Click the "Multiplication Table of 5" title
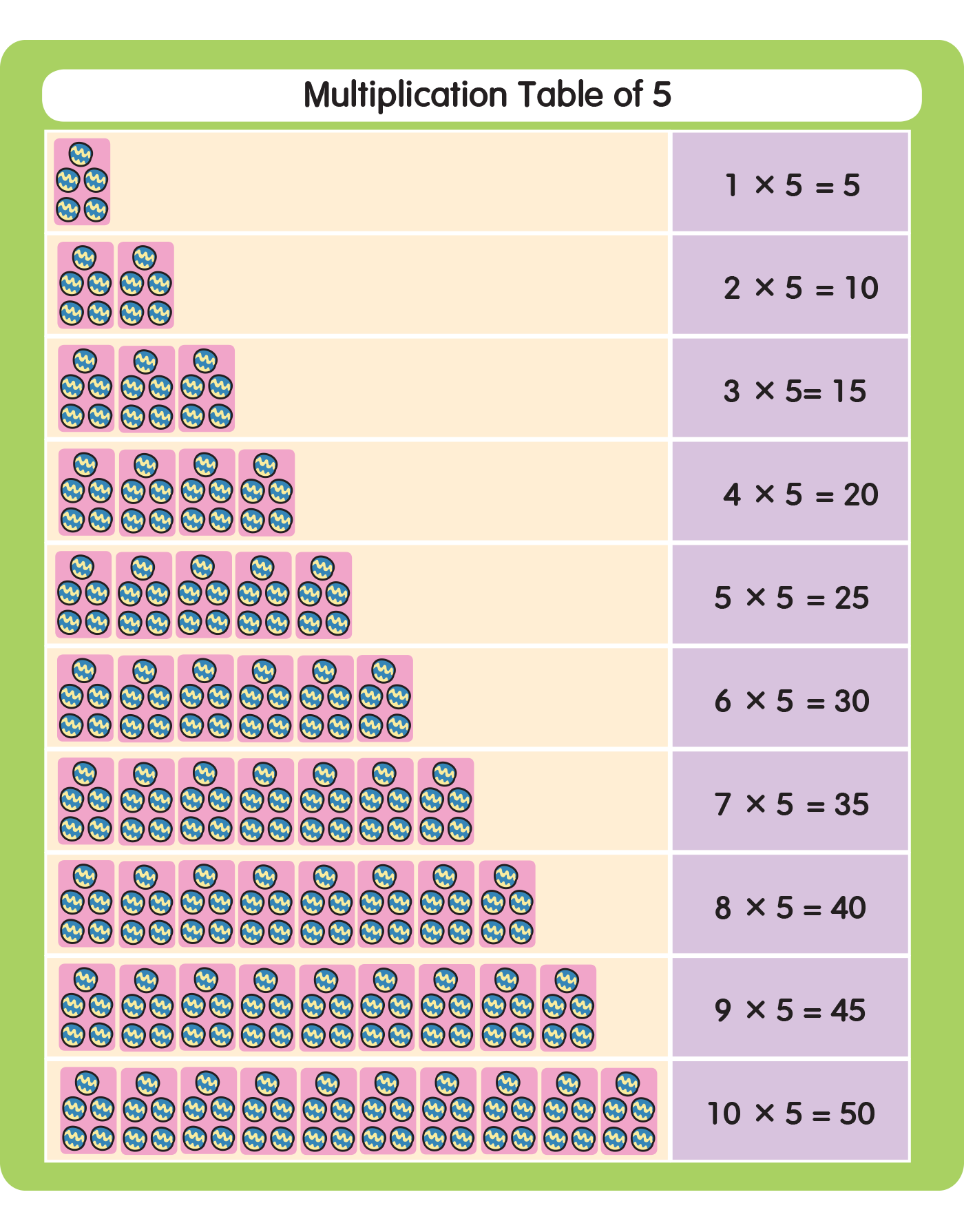 click(x=487, y=95)
